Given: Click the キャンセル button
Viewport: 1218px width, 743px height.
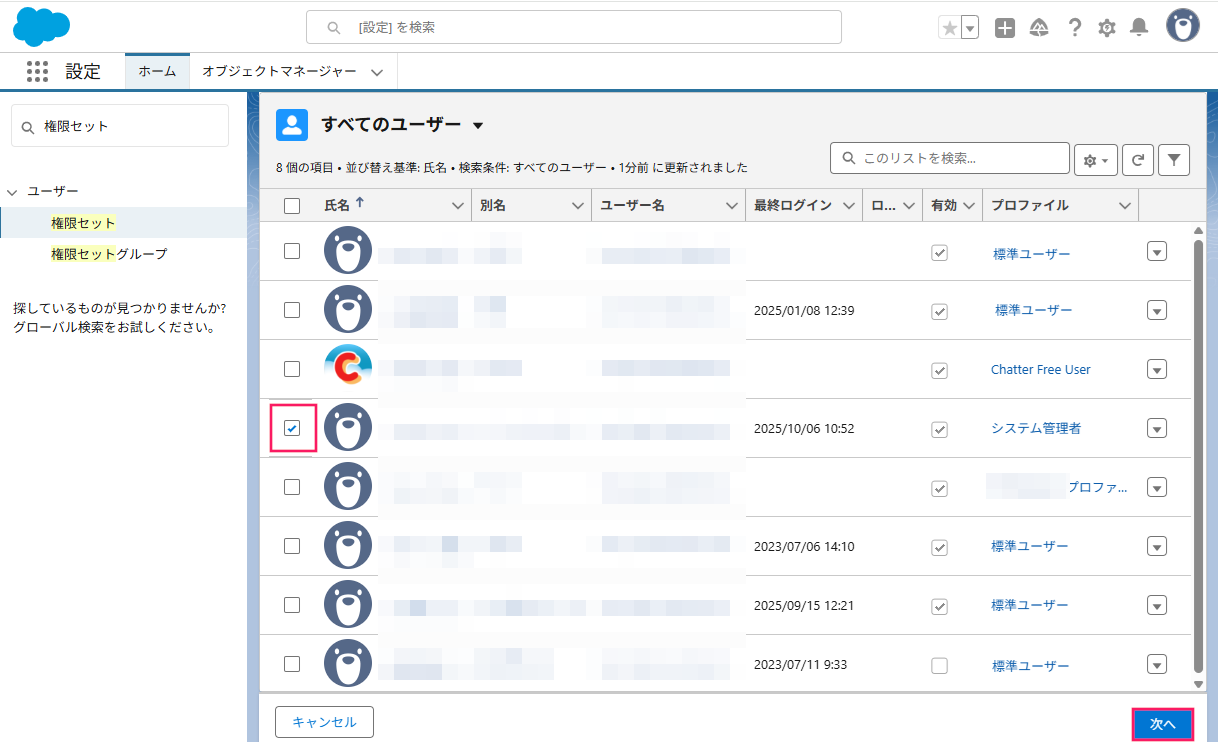Looking at the screenshot, I should click(324, 722).
